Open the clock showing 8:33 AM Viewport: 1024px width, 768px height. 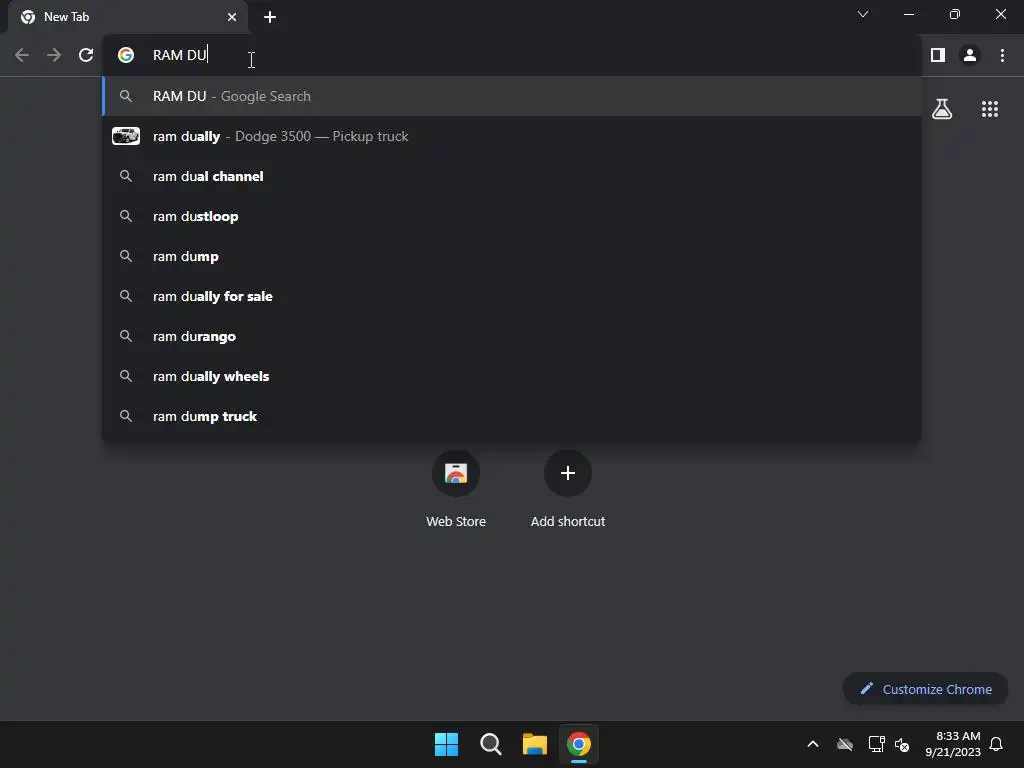[953, 744]
